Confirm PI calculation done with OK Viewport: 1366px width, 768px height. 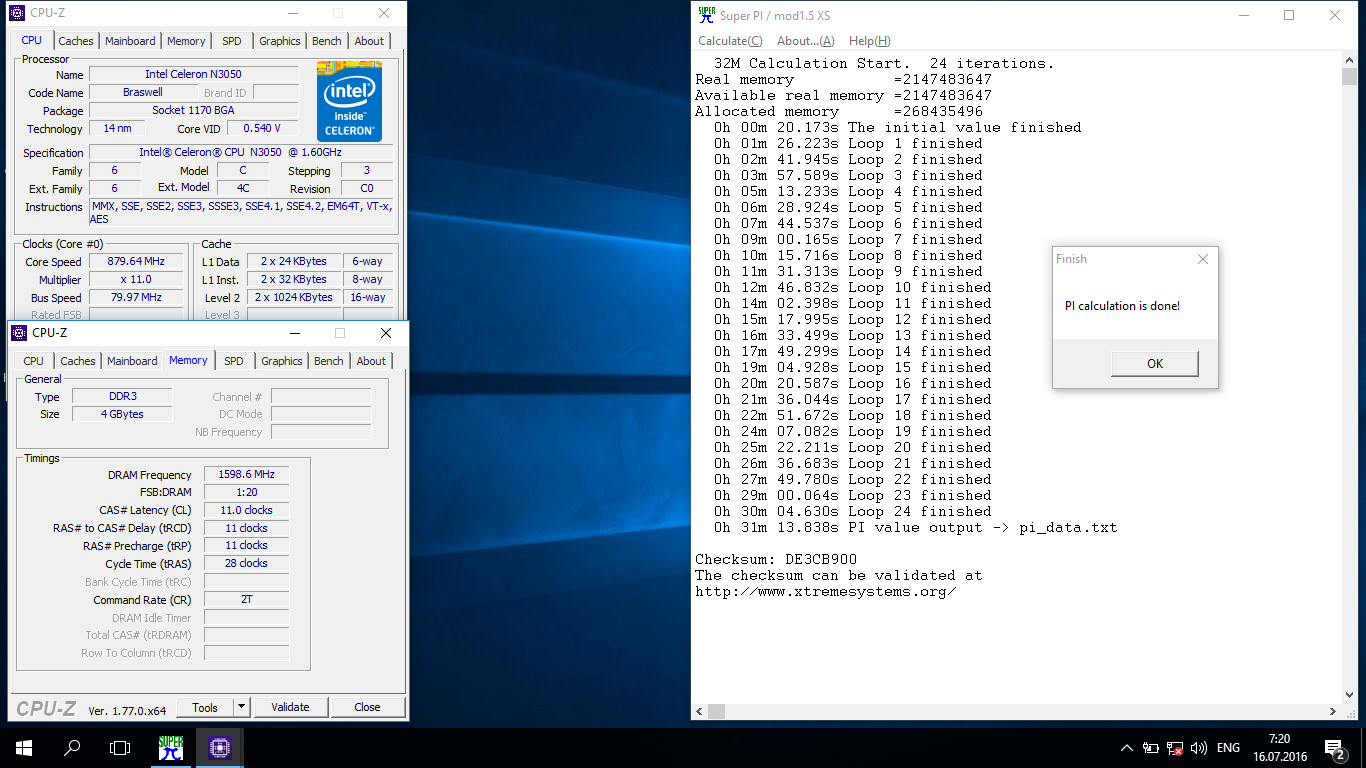tap(1154, 363)
